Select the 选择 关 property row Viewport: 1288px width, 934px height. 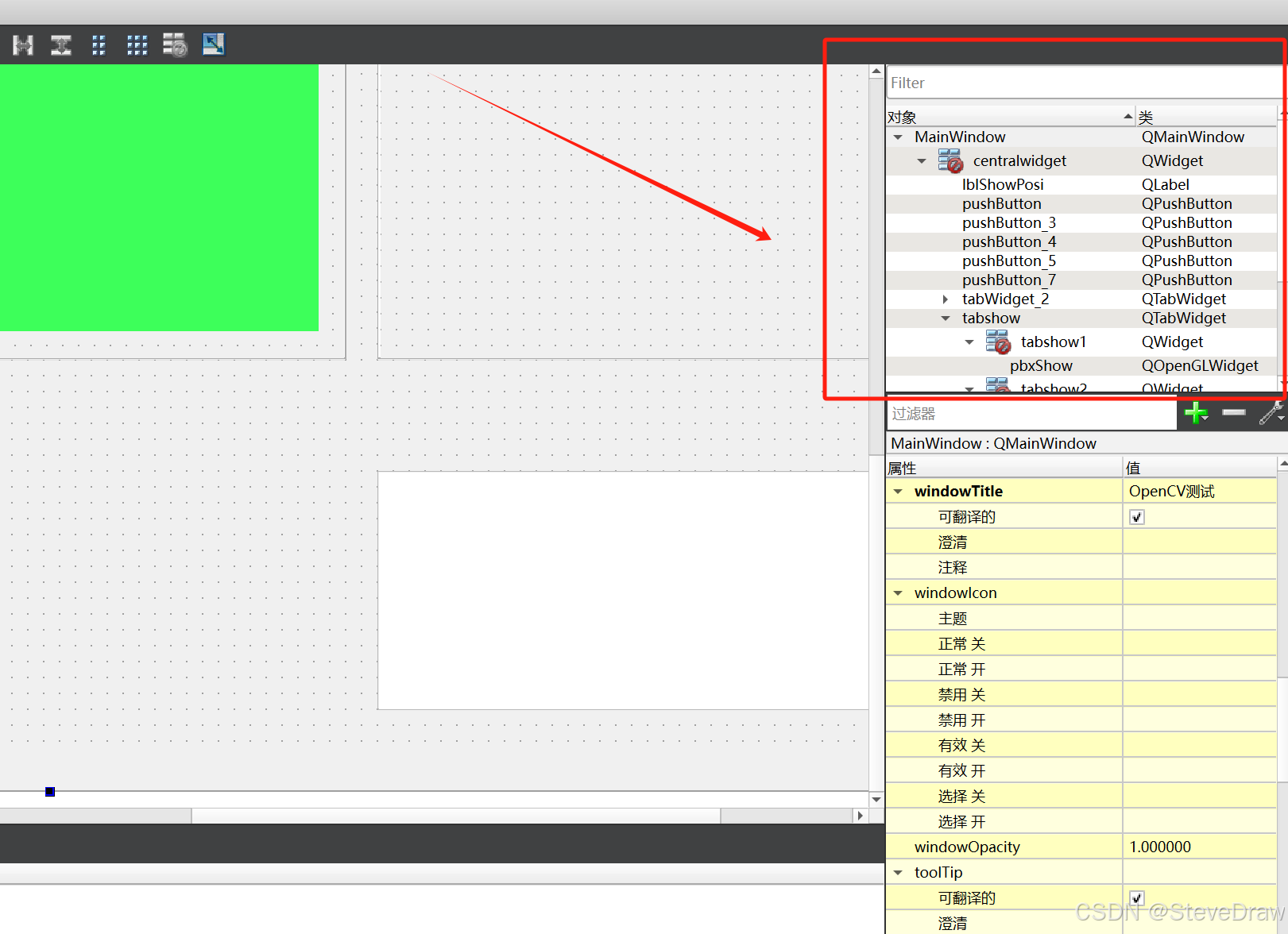[x=1081, y=797]
